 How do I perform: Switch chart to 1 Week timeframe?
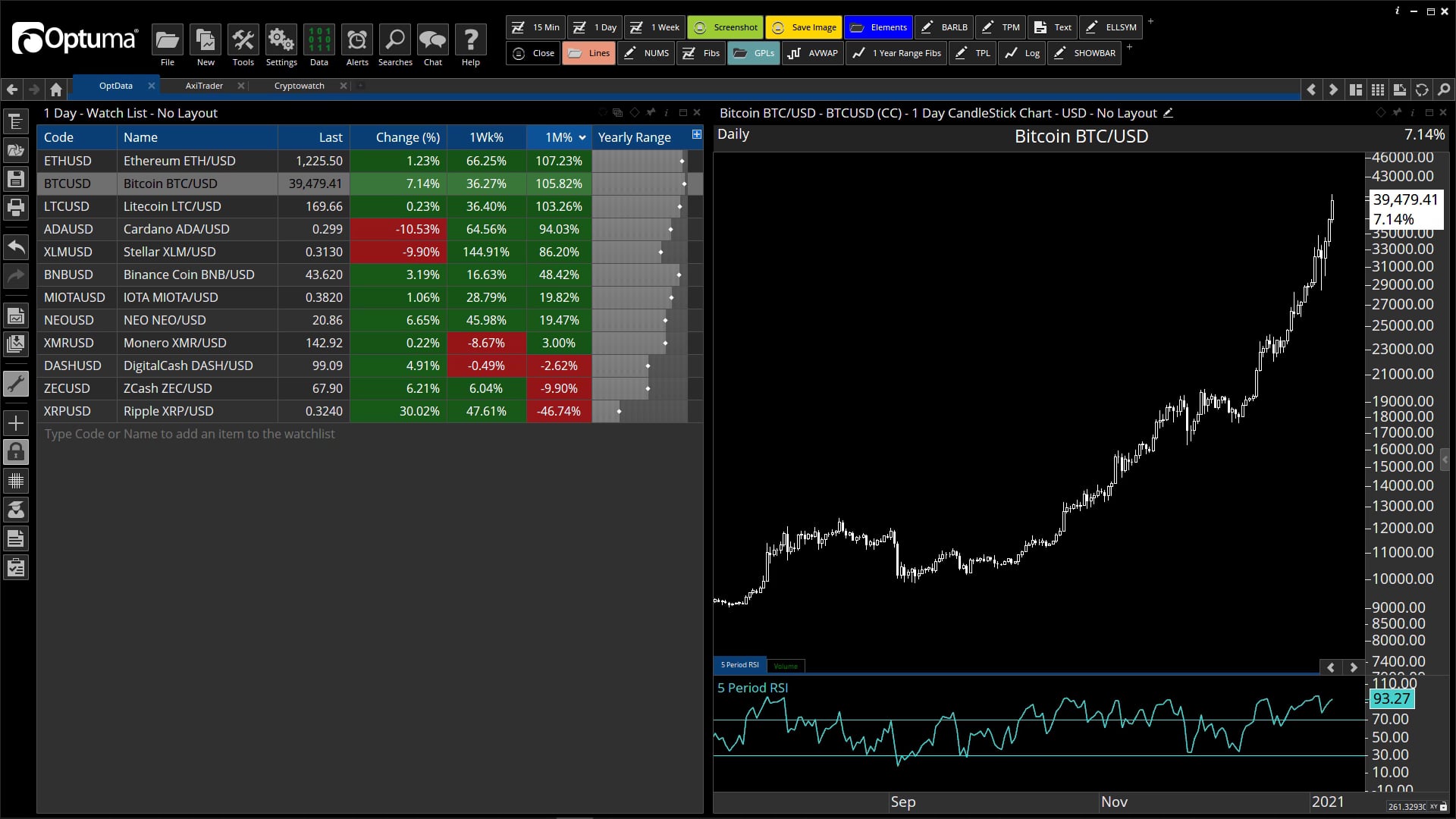[655, 27]
